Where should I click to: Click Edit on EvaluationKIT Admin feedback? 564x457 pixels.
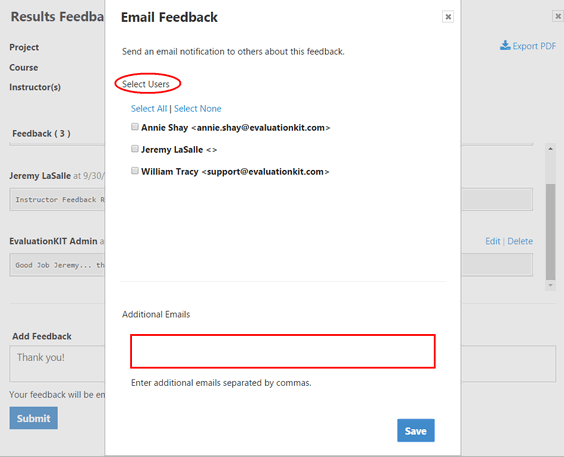pyautogui.click(x=493, y=241)
